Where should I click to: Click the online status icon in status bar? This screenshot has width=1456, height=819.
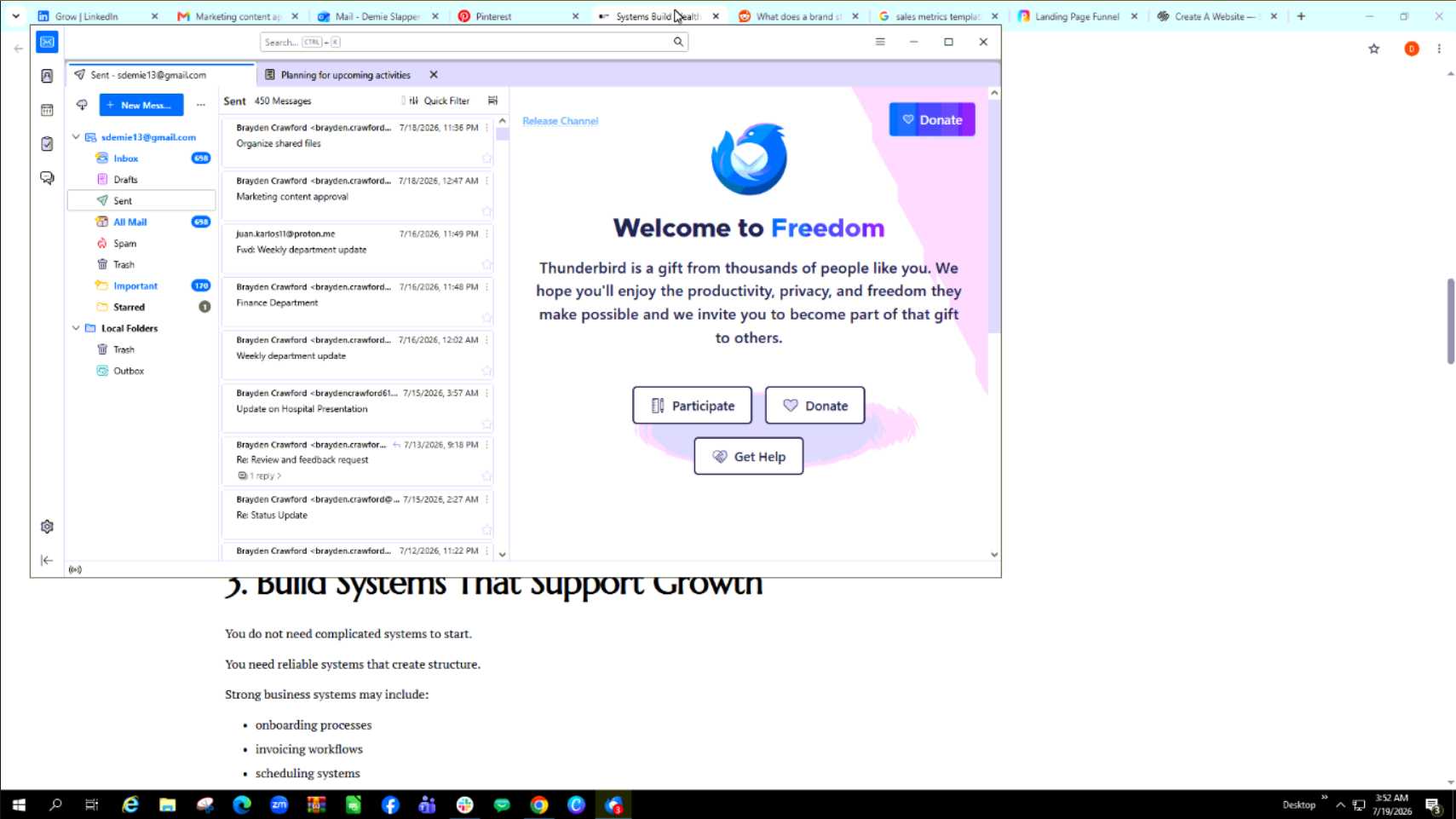[75, 569]
